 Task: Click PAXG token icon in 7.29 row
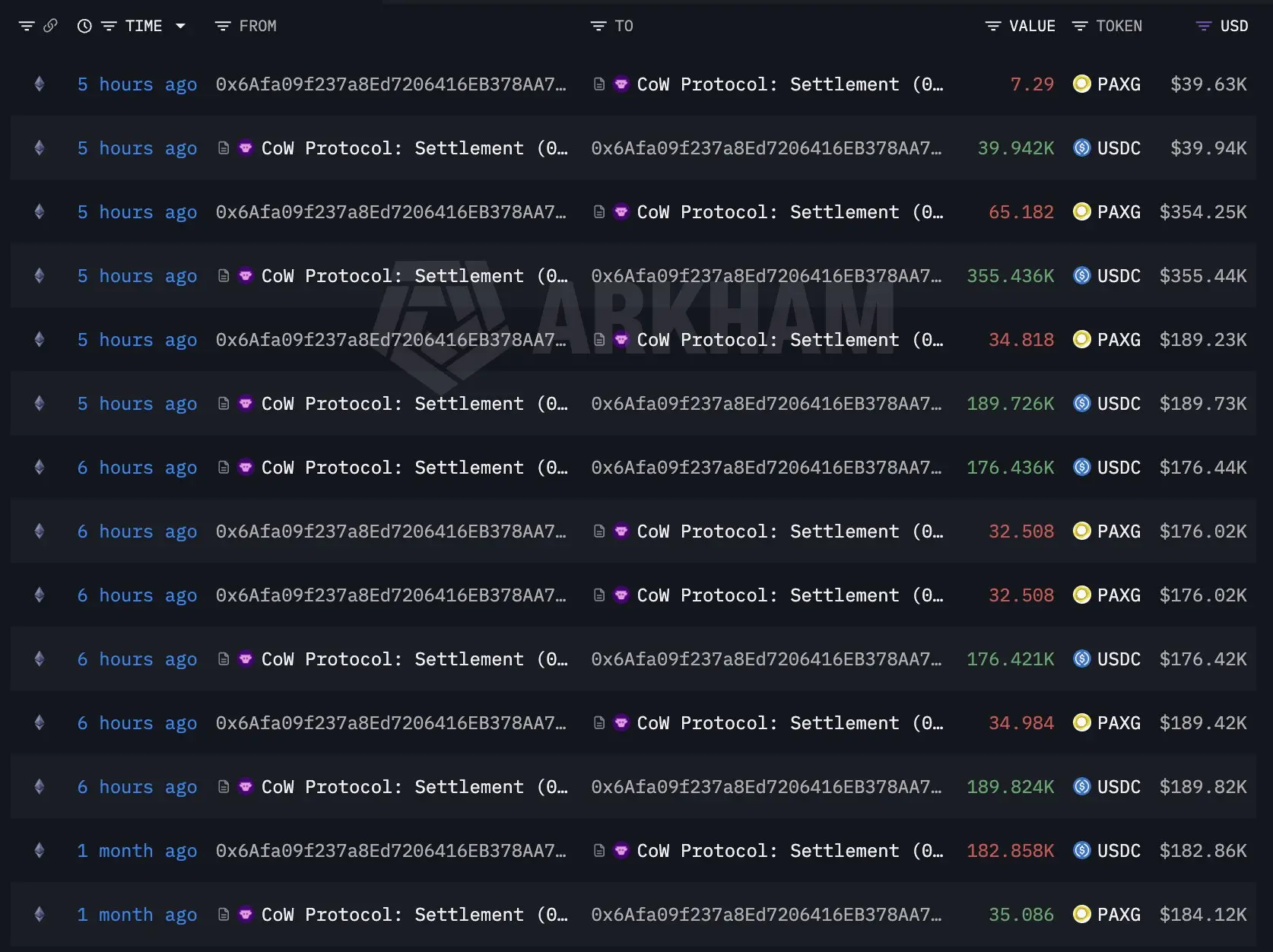(x=1081, y=84)
